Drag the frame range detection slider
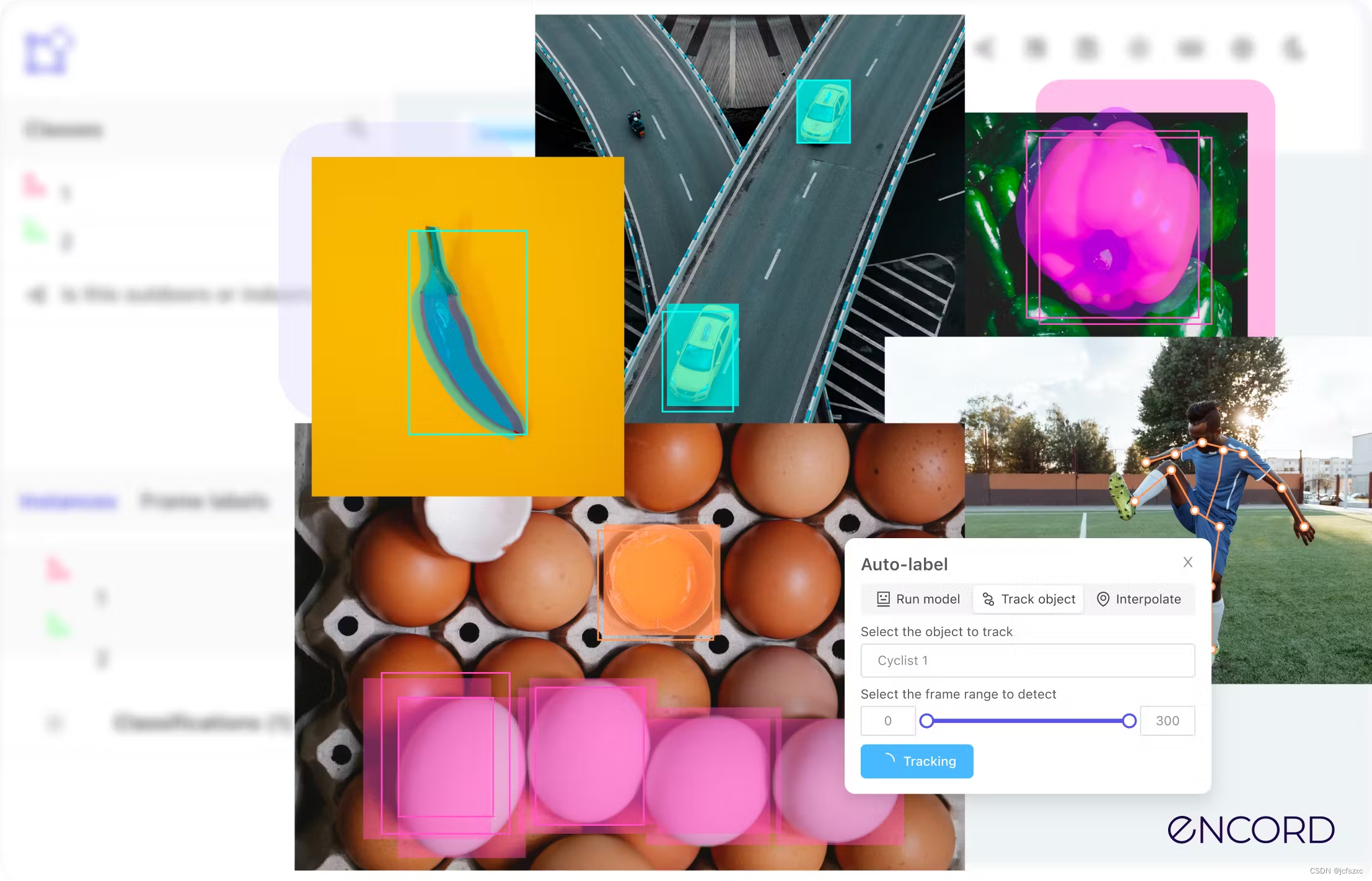The height and width of the screenshot is (881, 1372). [925, 720]
